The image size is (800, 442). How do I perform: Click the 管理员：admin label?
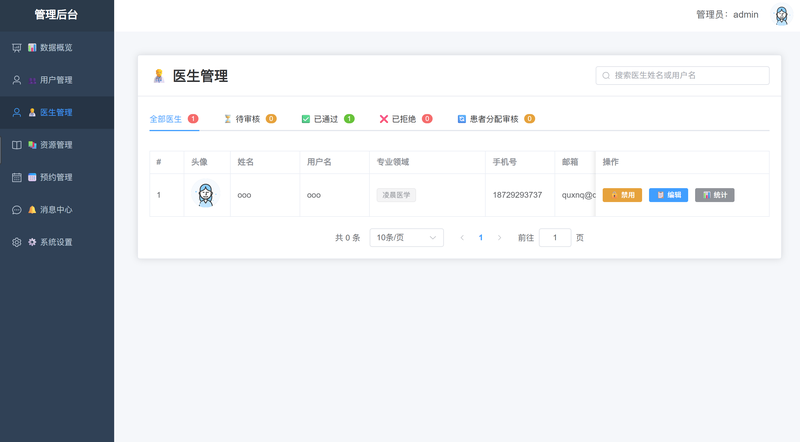point(727,15)
